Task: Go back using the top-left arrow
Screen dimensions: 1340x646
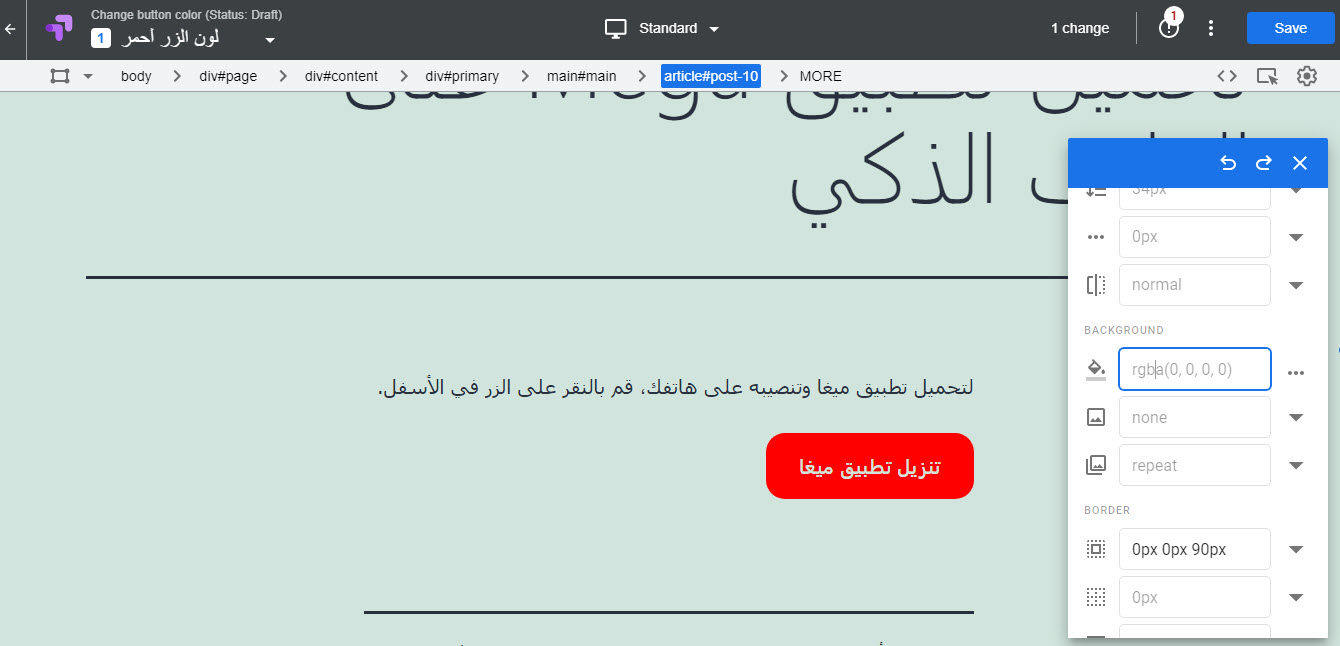Action: pyautogui.click(x=10, y=29)
